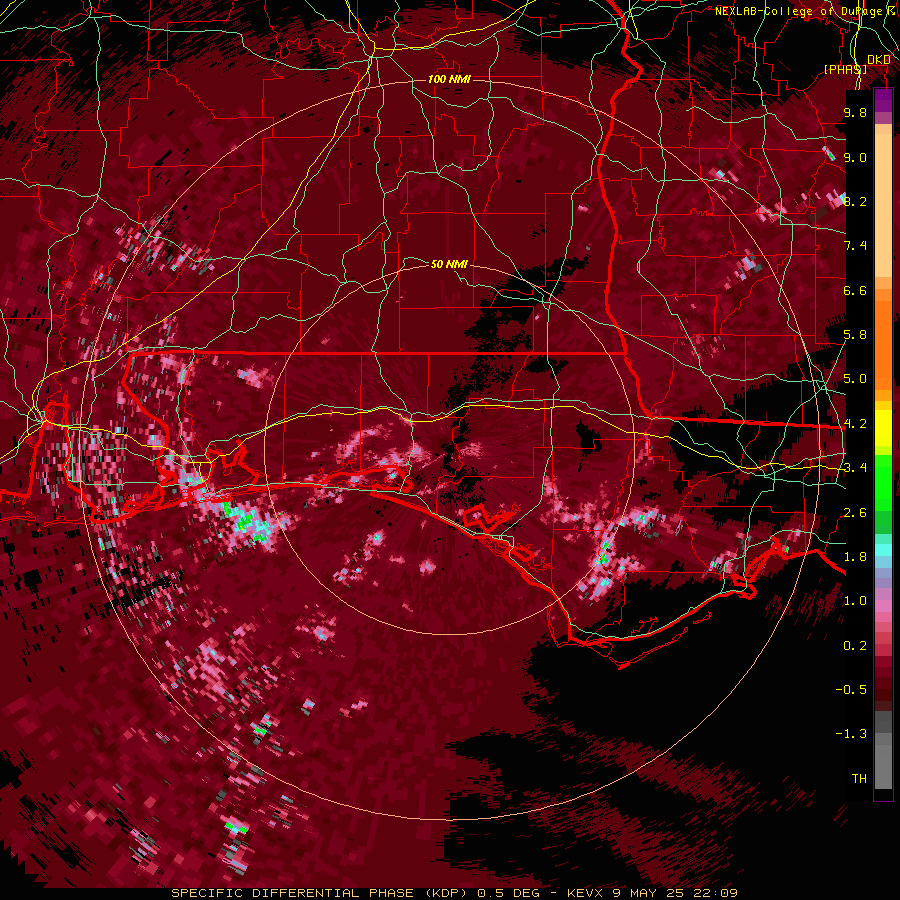Click the 7.4 value on the color scale
The image size is (900, 900).
(855, 246)
